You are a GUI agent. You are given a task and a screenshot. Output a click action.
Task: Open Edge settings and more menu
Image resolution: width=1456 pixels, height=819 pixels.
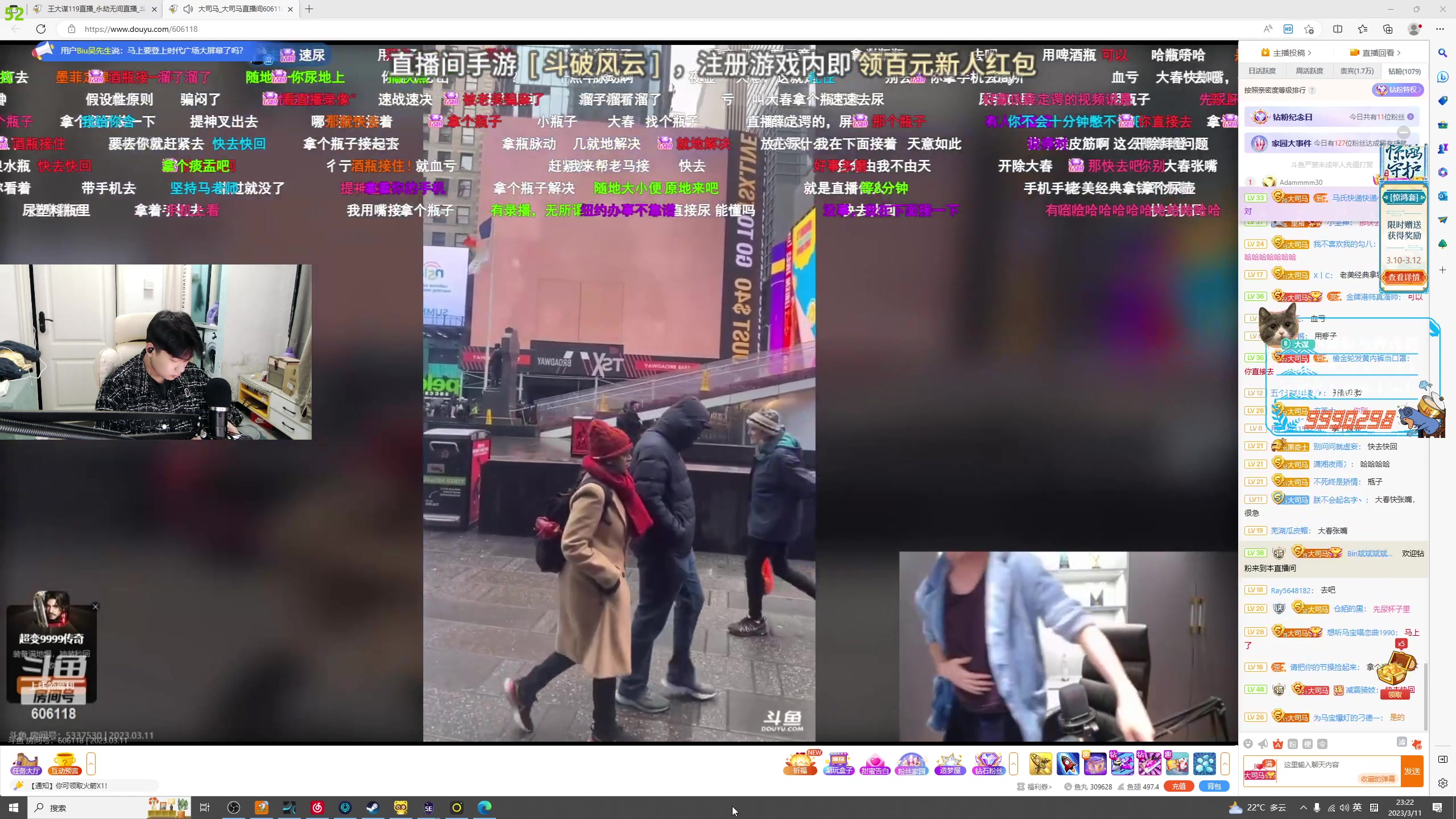pos(1440,29)
